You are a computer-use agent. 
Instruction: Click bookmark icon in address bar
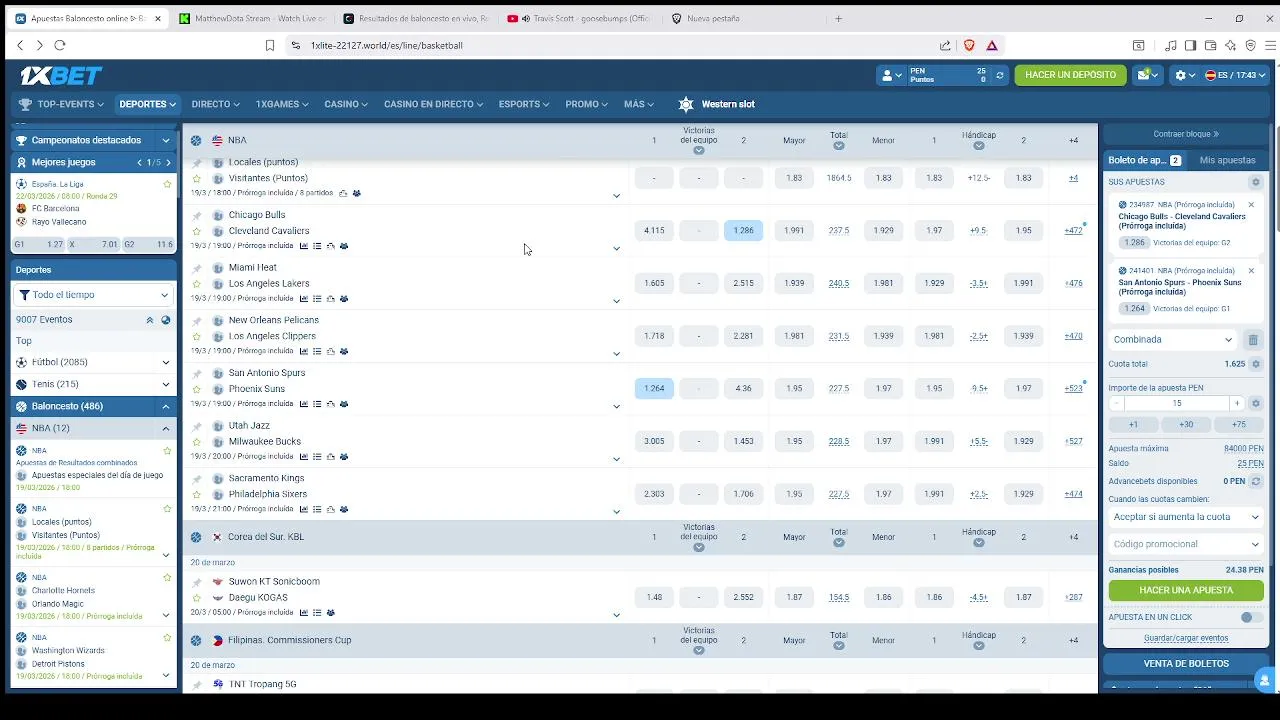click(x=270, y=46)
